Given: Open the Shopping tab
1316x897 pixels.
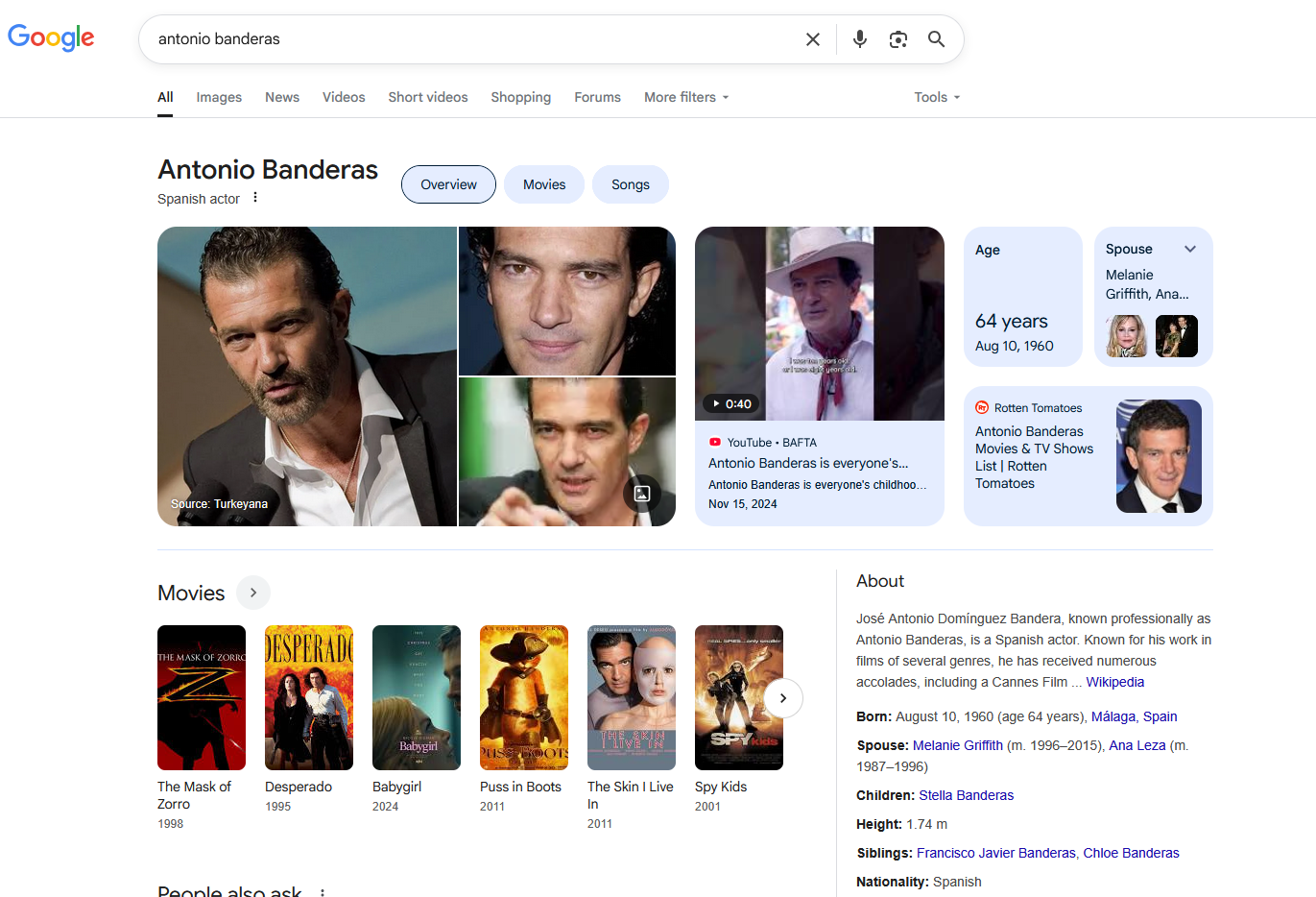Looking at the screenshot, I should tap(521, 97).
